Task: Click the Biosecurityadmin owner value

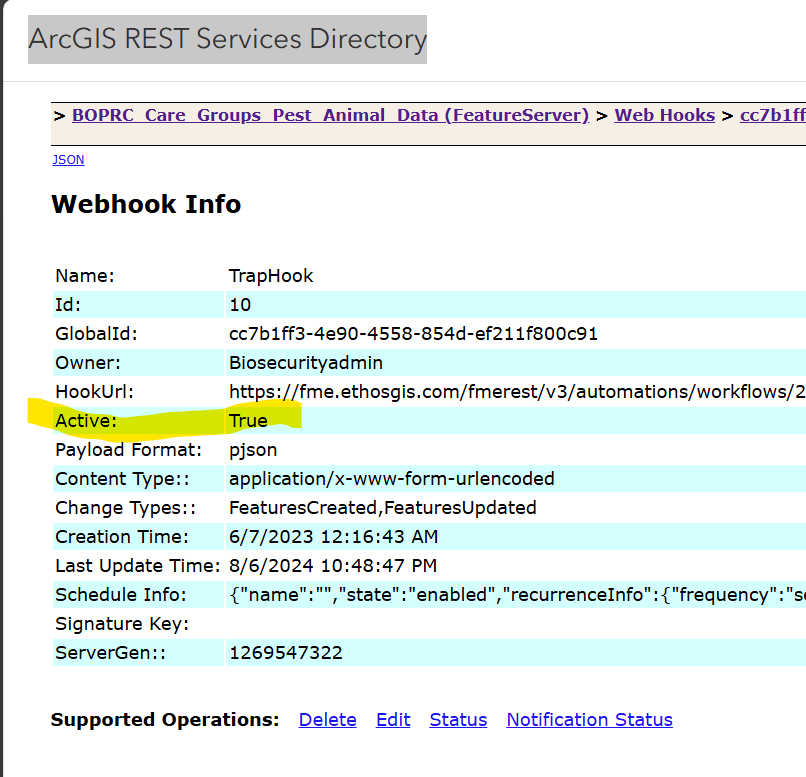Action: 306,363
